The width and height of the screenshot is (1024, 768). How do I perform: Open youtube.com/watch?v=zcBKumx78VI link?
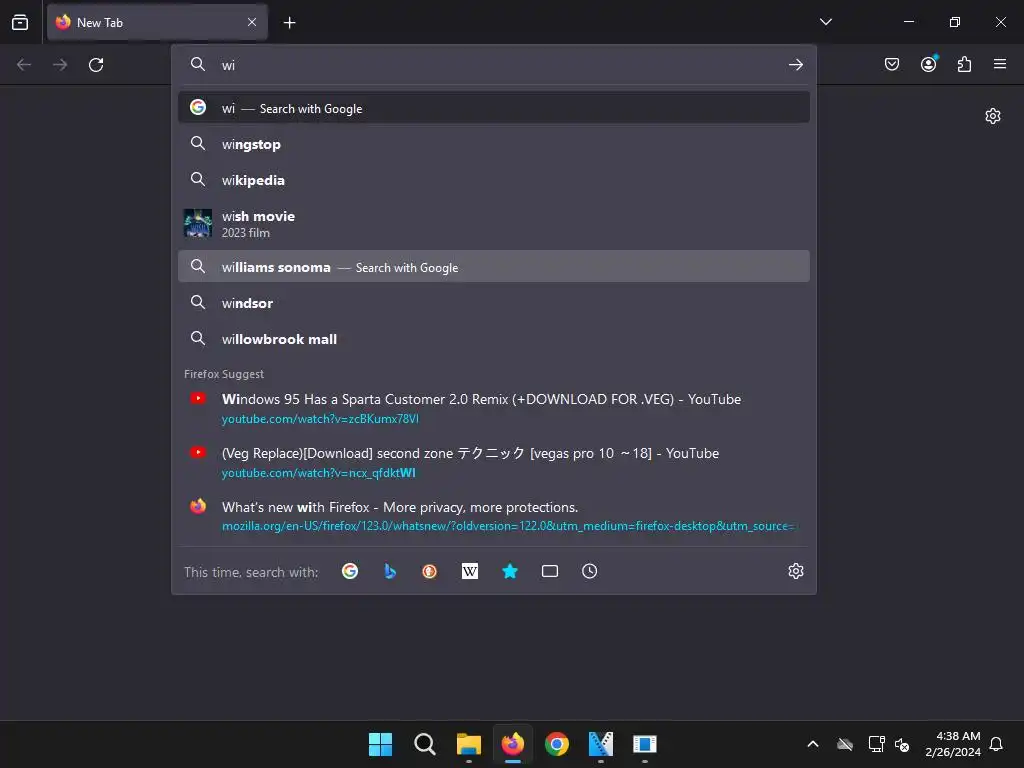(320, 419)
